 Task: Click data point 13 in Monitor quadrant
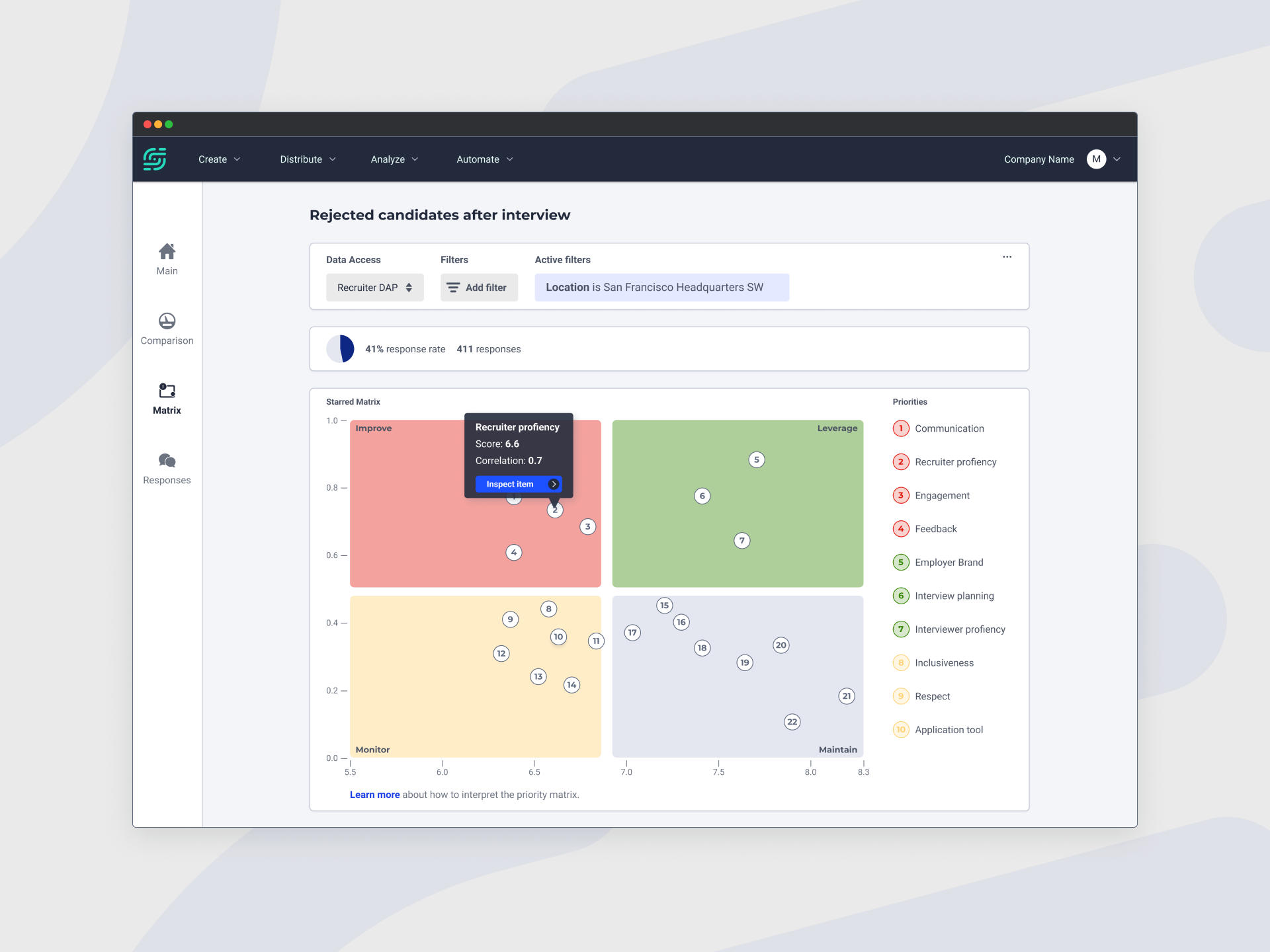[x=538, y=676]
